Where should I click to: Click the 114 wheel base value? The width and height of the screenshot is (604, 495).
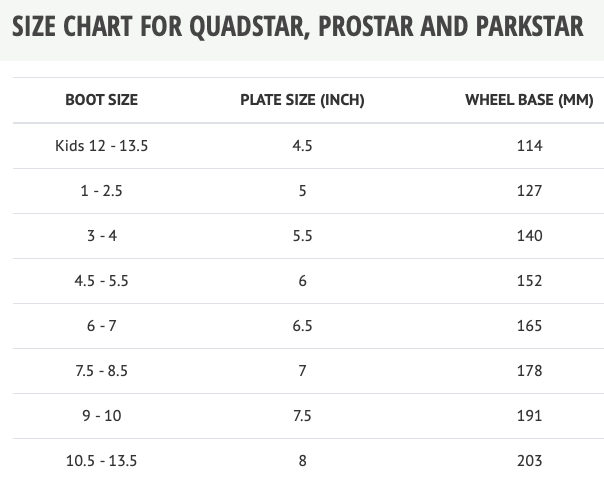click(x=530, y=146)
